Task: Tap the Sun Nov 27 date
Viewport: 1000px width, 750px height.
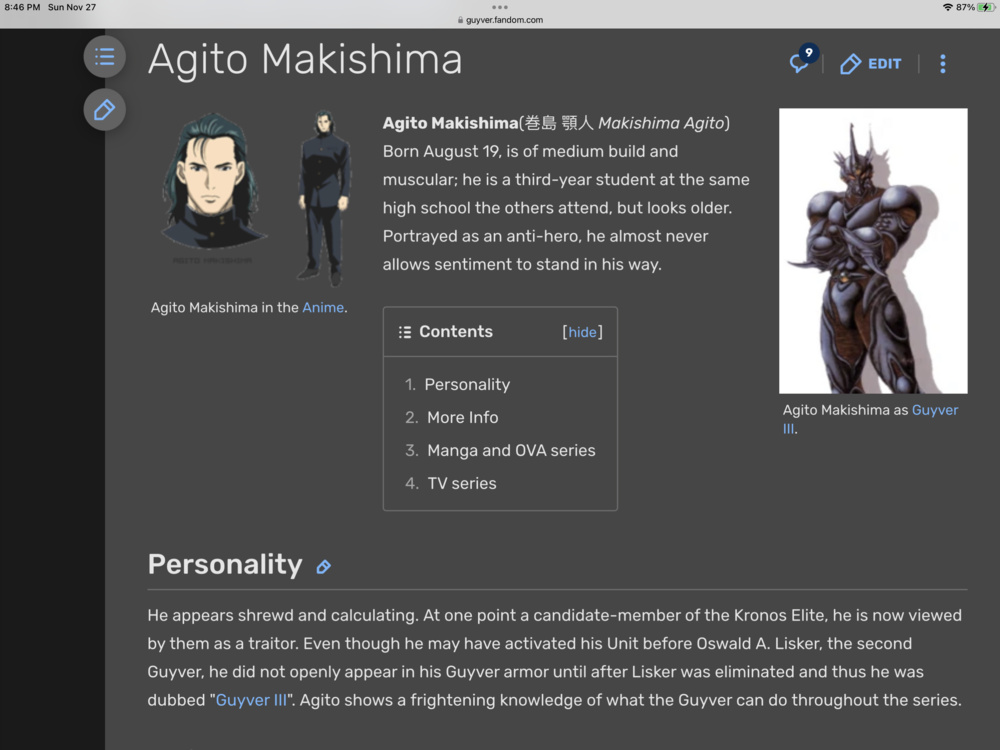Action: pos(72,7)
